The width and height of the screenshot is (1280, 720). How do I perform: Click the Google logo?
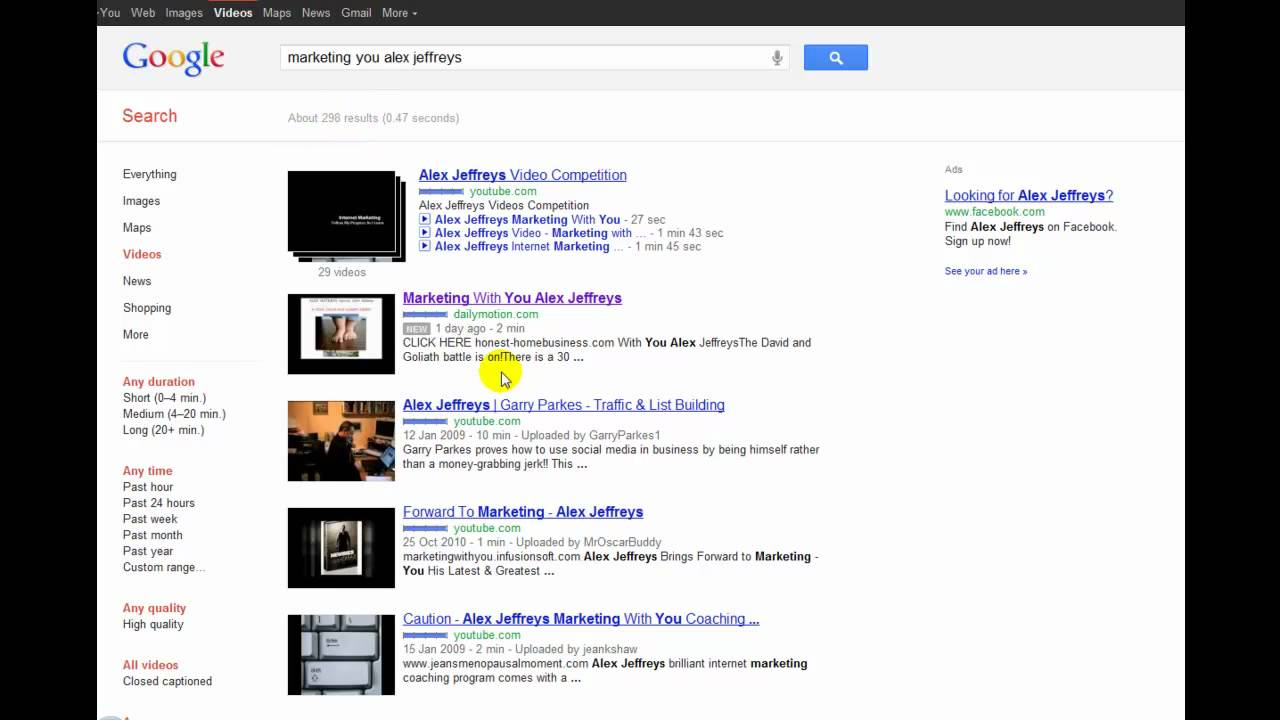pos(174,59)
